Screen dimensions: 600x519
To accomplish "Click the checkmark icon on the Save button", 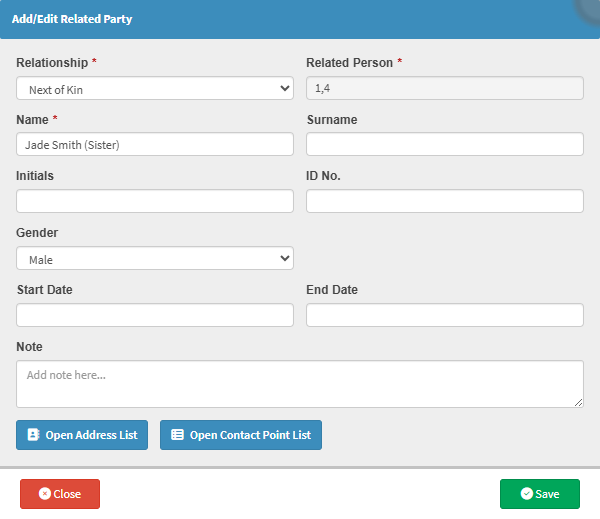I will click(527, 494).
